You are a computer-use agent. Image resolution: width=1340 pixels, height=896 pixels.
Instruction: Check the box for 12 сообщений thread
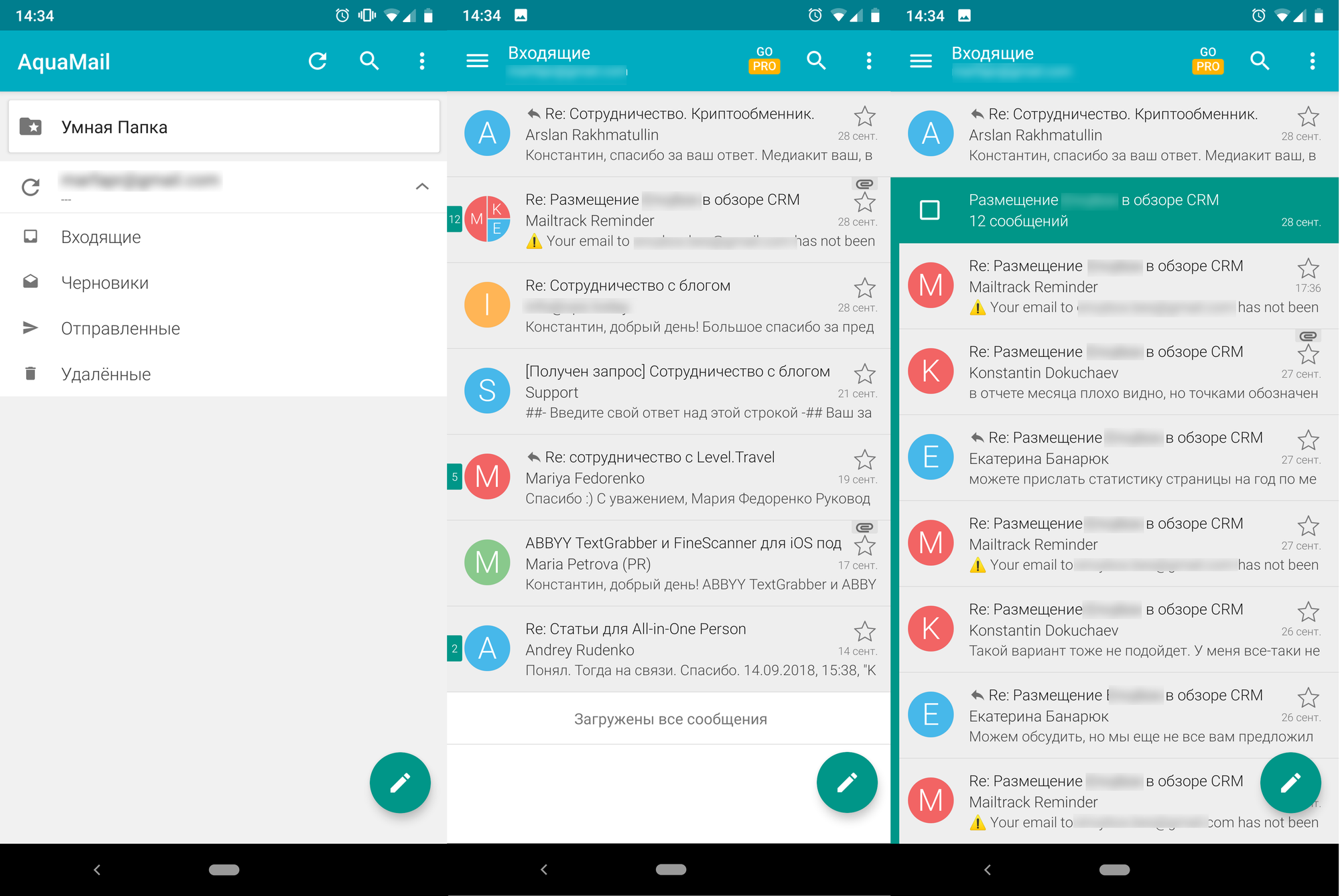[930, 210]
